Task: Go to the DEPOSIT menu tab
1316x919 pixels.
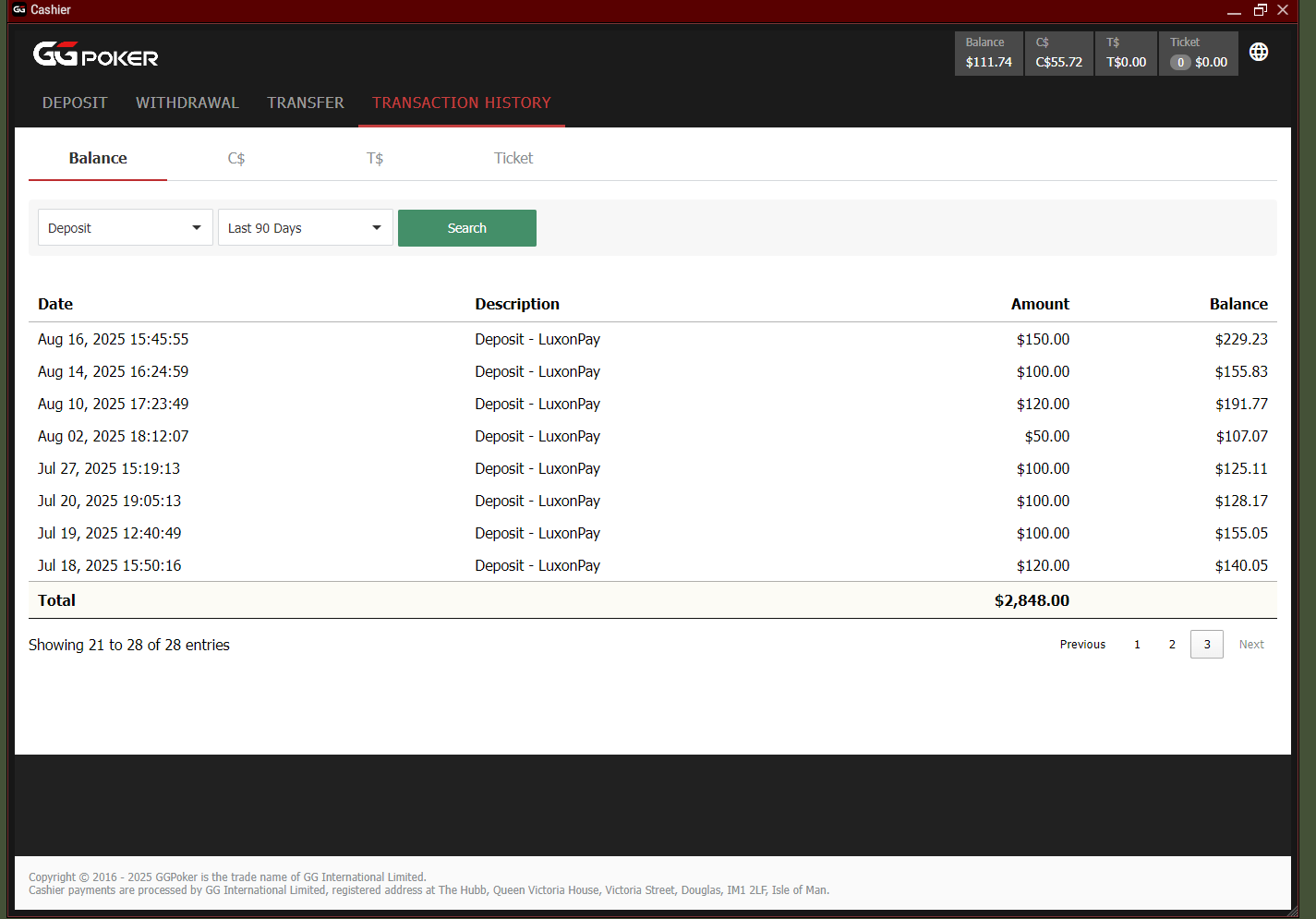Action: (75, 103)
